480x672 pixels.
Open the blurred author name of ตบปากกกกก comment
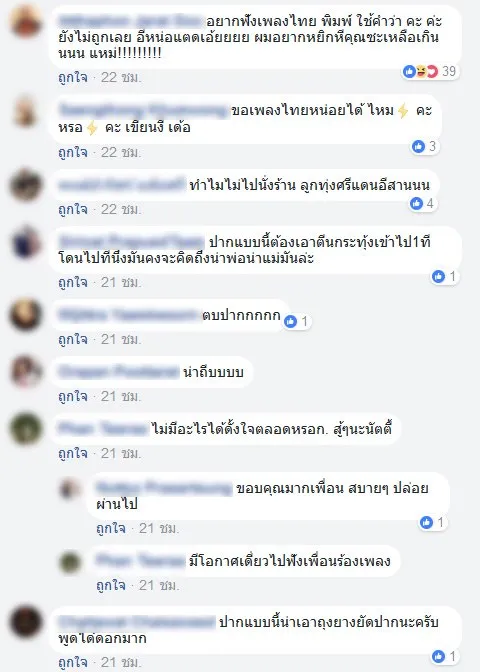(x=127, y=315)
